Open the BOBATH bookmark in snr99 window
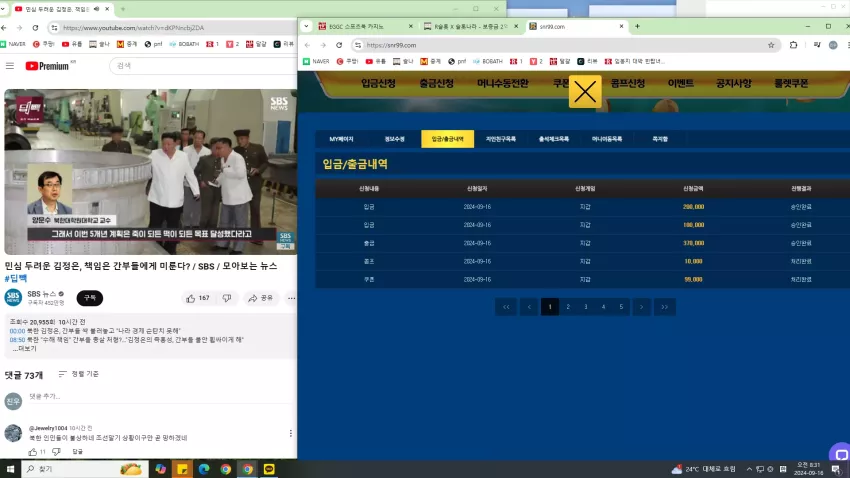This screenshot has width=850, height=478. [x=488, y=61]
